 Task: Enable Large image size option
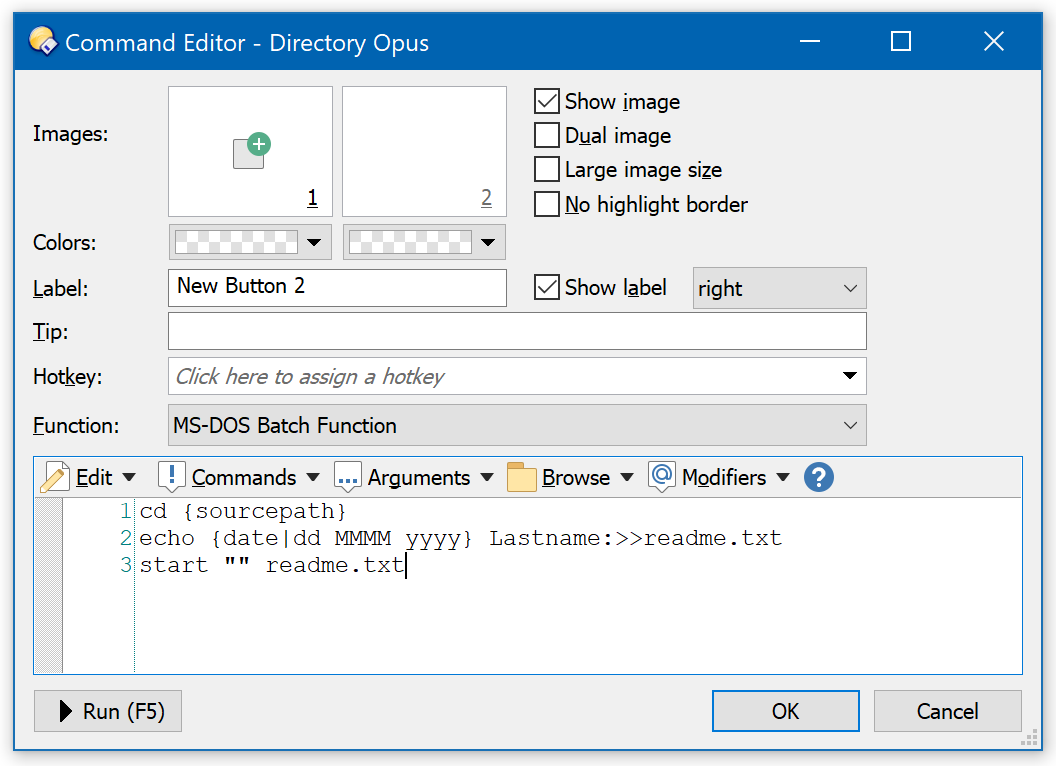[x=547, y=170]
